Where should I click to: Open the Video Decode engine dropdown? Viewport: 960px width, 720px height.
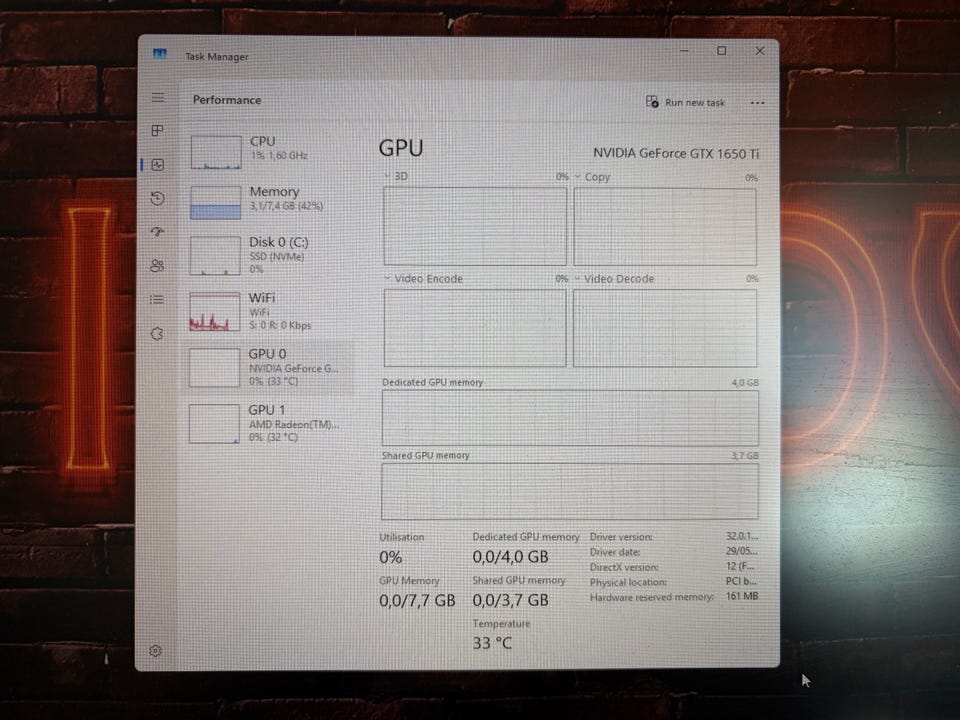coord(614,279)
